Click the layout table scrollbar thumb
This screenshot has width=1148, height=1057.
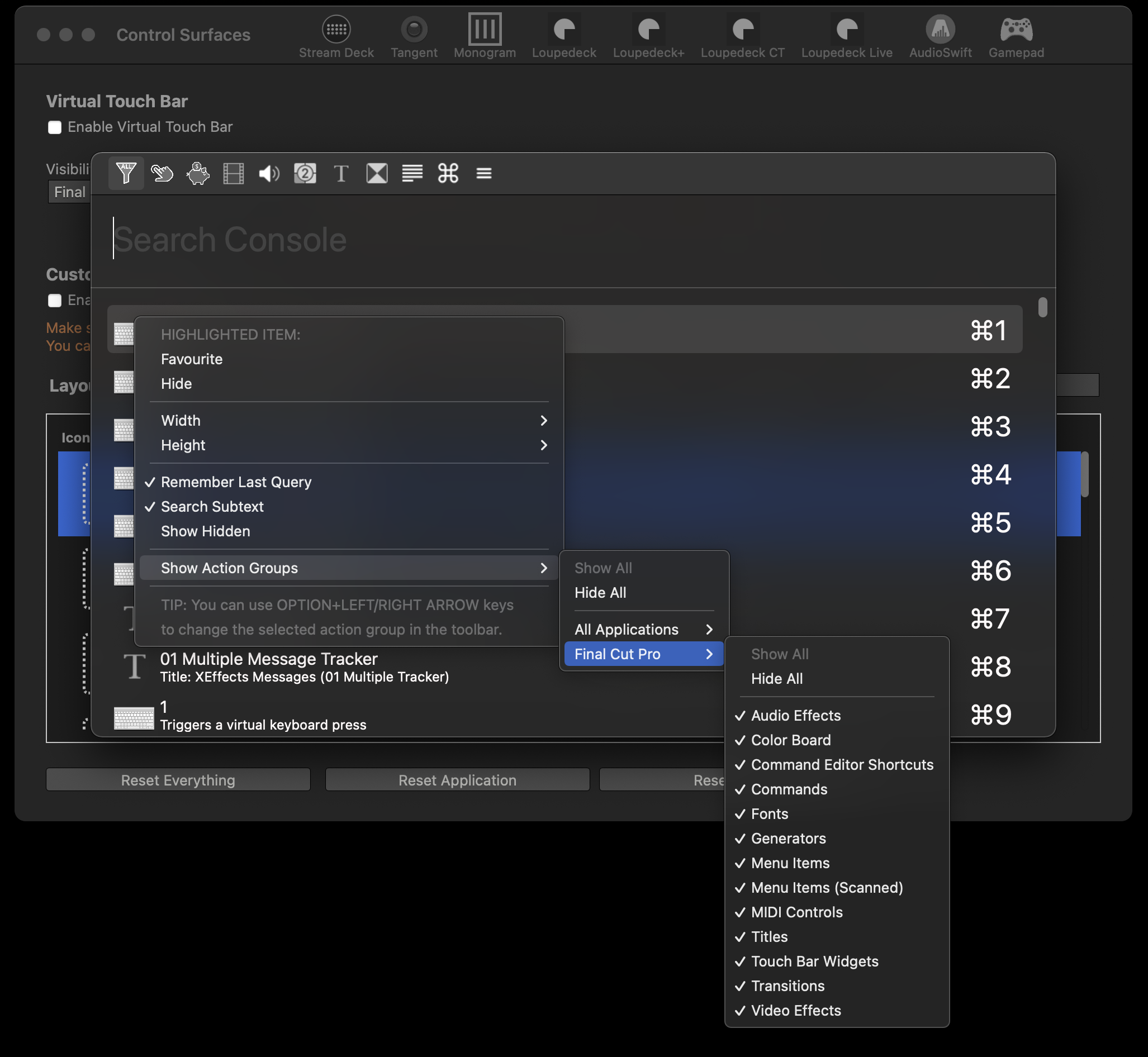tap(1084, 474)
